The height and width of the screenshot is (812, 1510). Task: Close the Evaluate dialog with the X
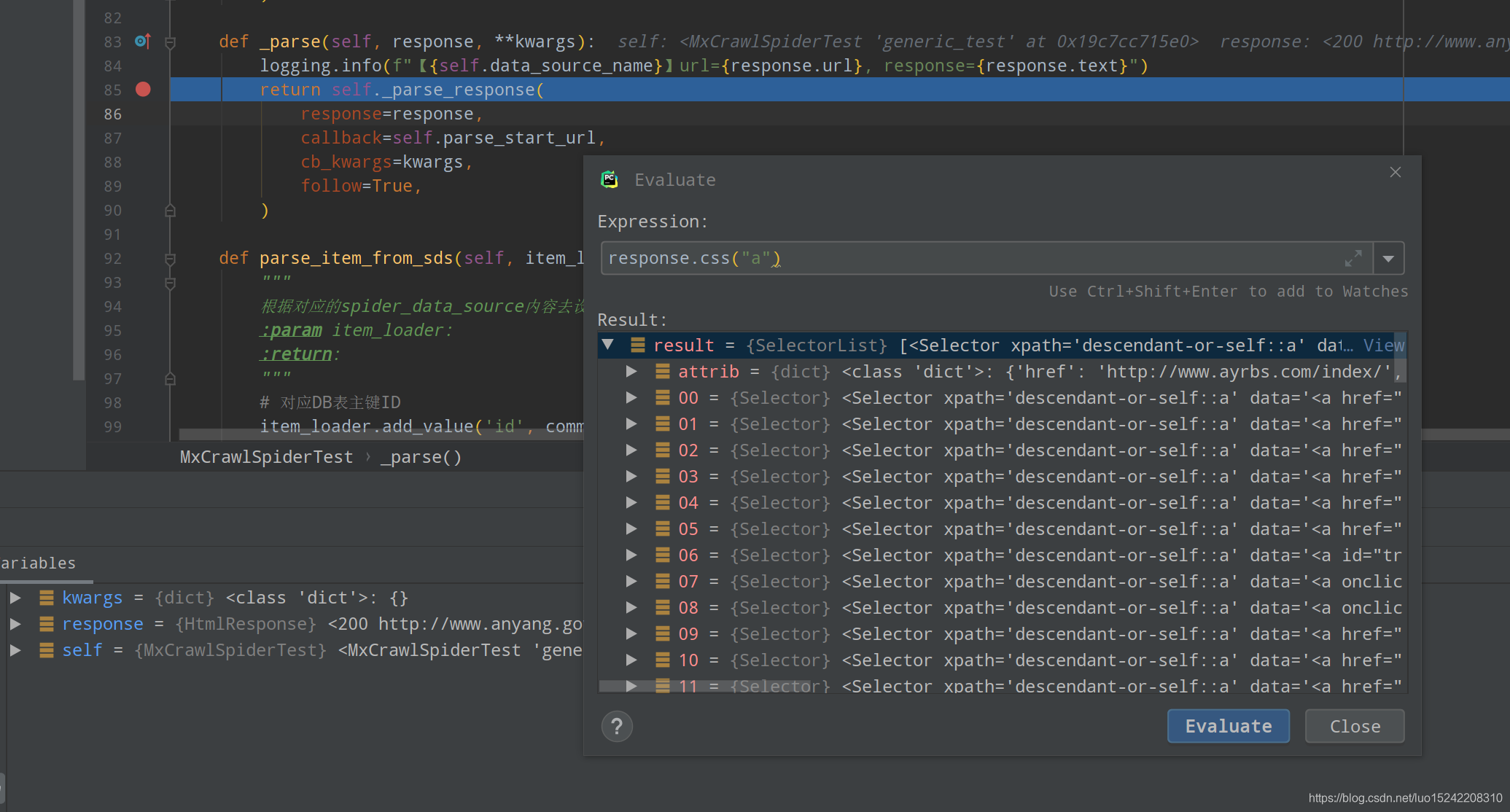1396,172
